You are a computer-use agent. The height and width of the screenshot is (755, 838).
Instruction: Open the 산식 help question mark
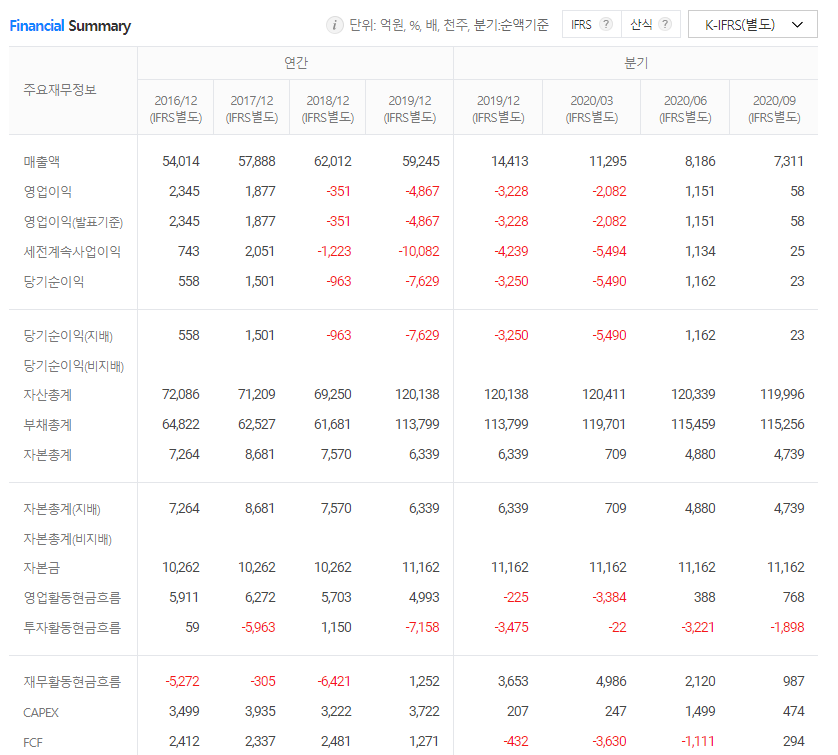[665, 24]
